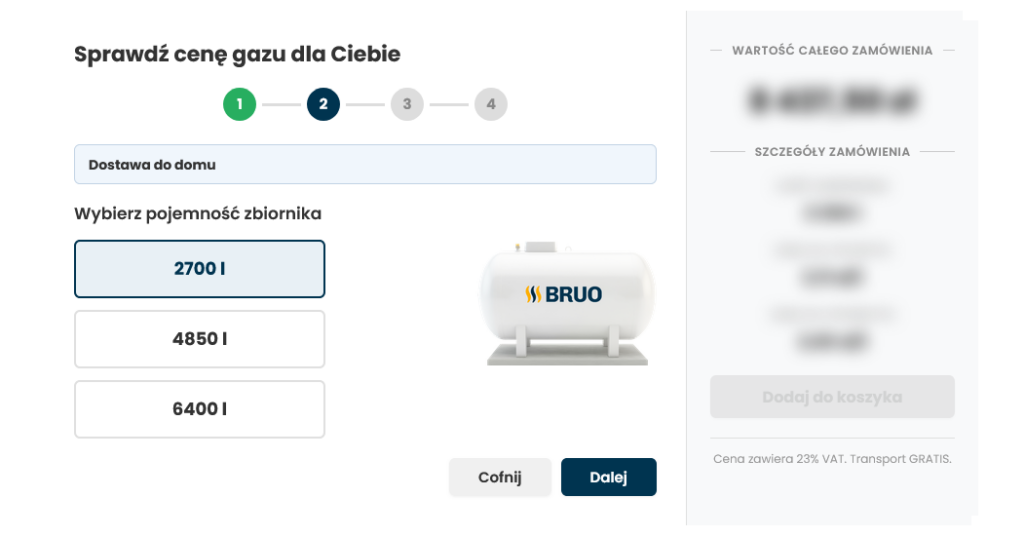Click the blurred total order price

point(832,100)
